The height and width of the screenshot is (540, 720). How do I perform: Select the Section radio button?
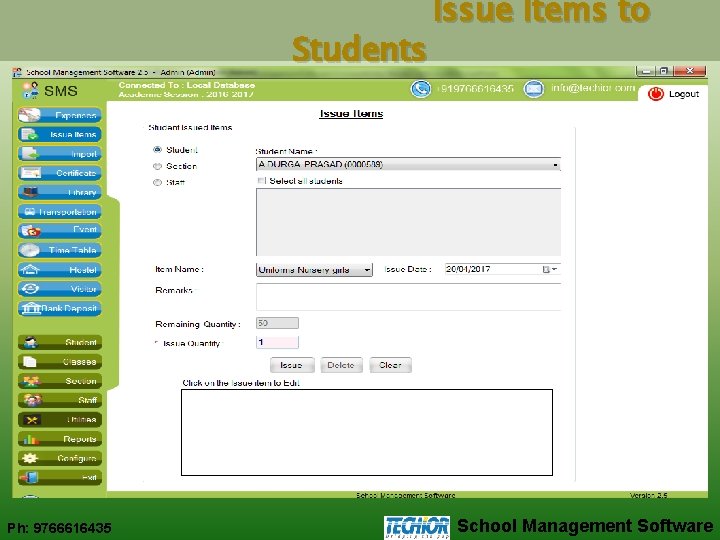(158, 166)
